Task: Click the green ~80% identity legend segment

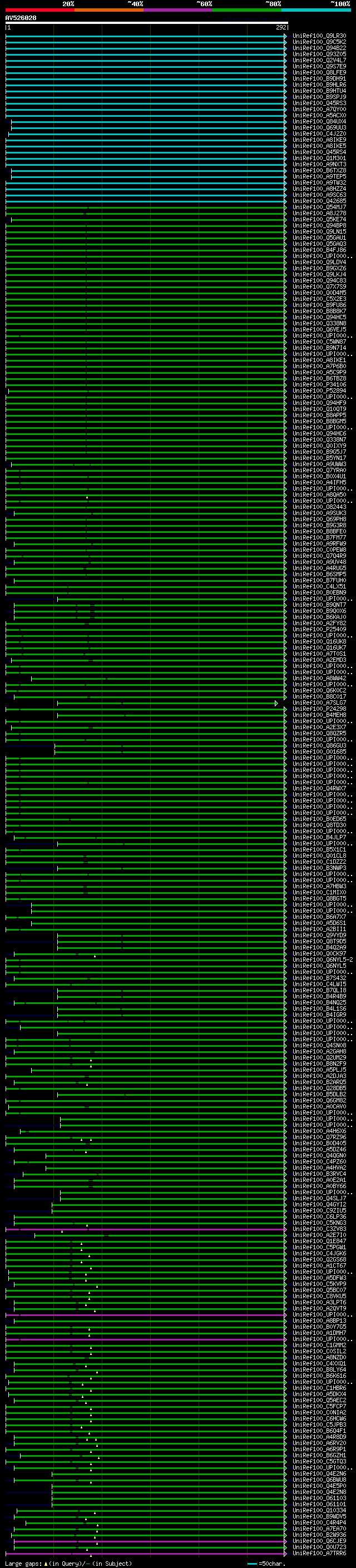Action: 247,10
